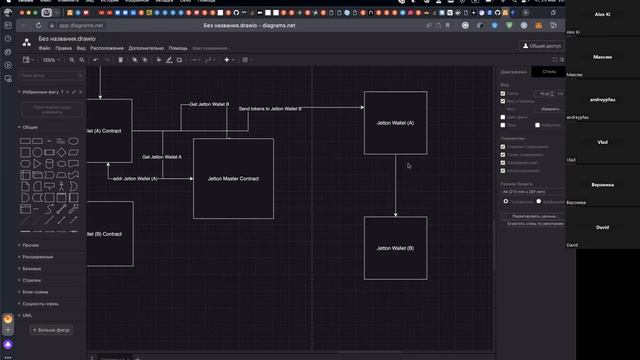Select the bidirectional arrow shape
Viewport: 640px width, 360px height.
point(61,209)
